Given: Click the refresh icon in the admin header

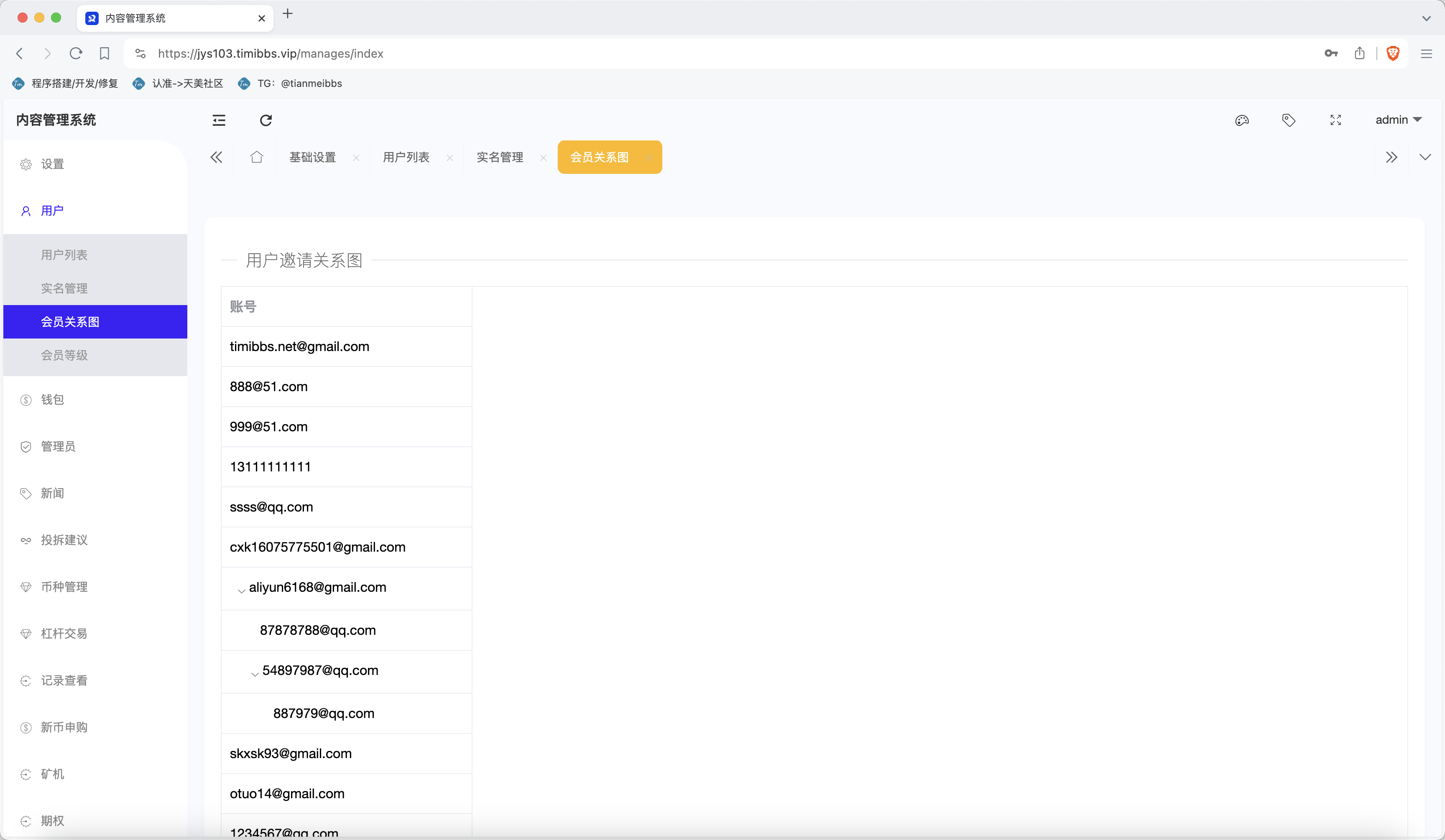Looking at the screenshot, I should coord(266,120).
